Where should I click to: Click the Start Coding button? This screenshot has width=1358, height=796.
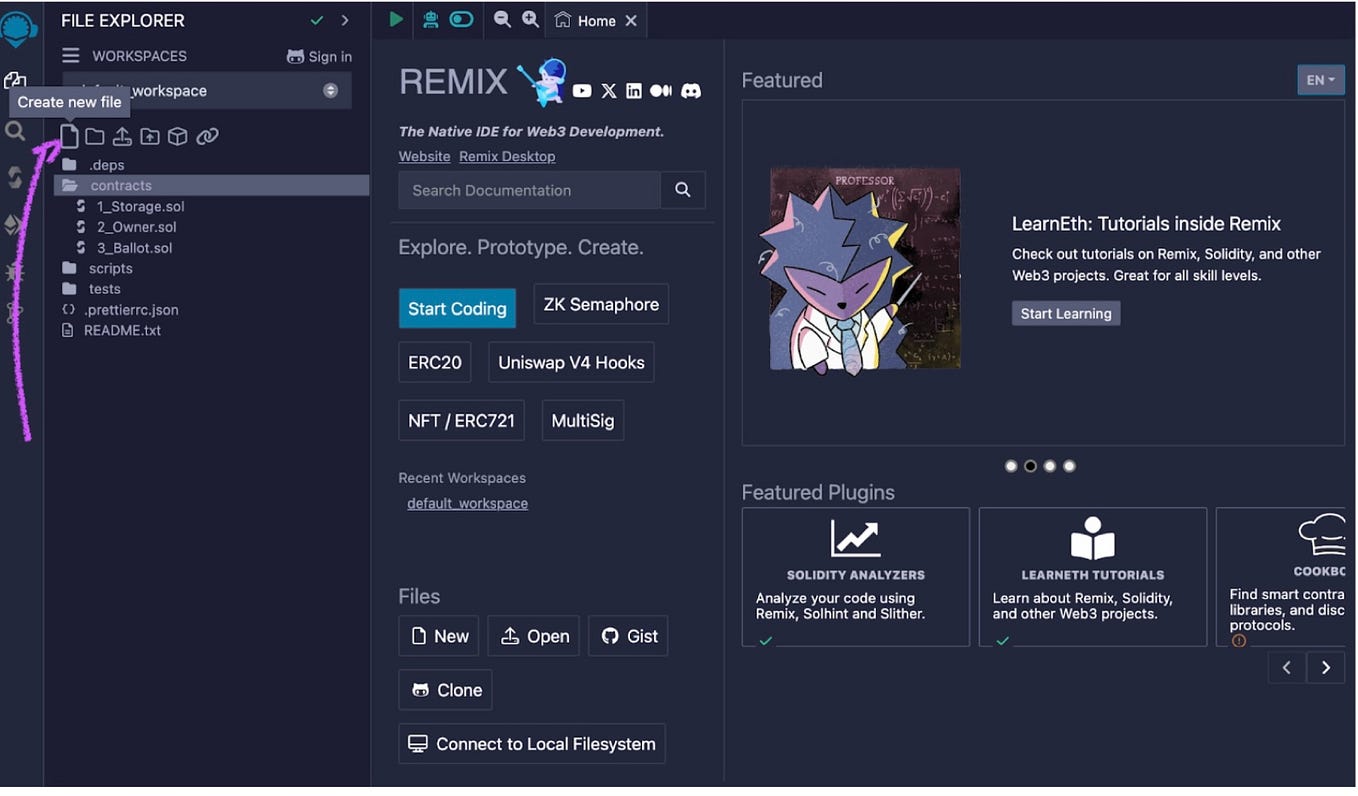click(x=457, y=308)
